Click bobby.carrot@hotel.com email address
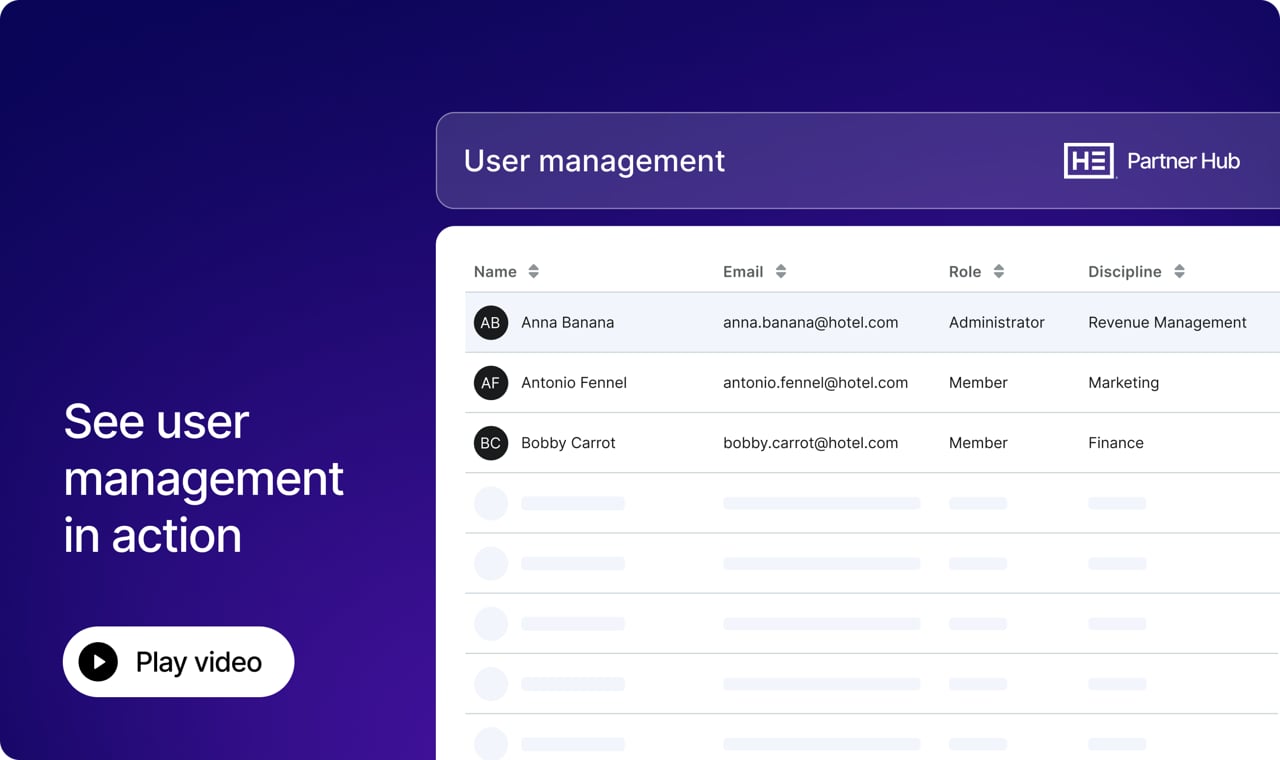1280x760 pixels. tap(811, 443)
